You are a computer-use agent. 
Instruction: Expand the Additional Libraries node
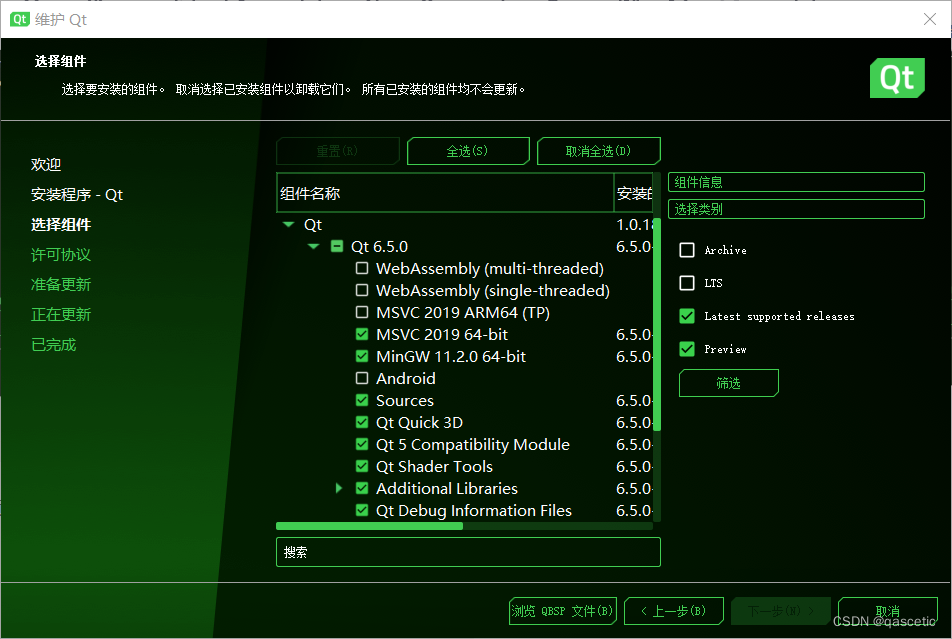[x=338, y=488]
